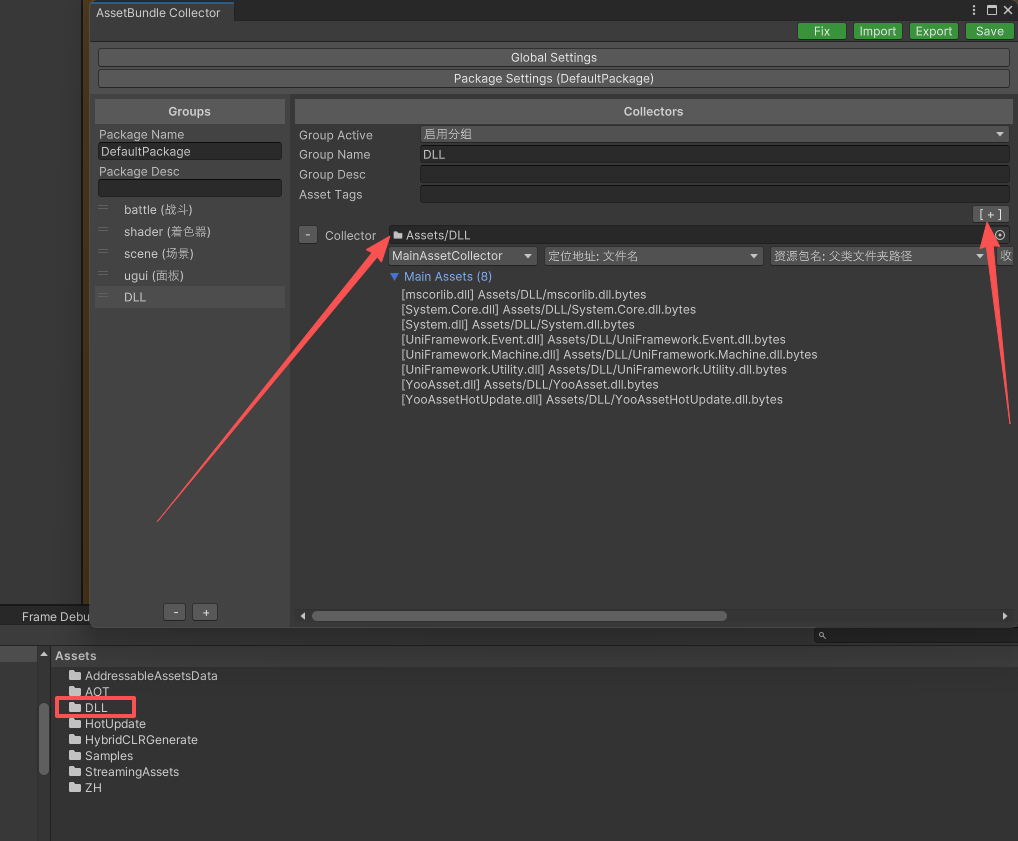Click the Fix button

click(821, 31)
